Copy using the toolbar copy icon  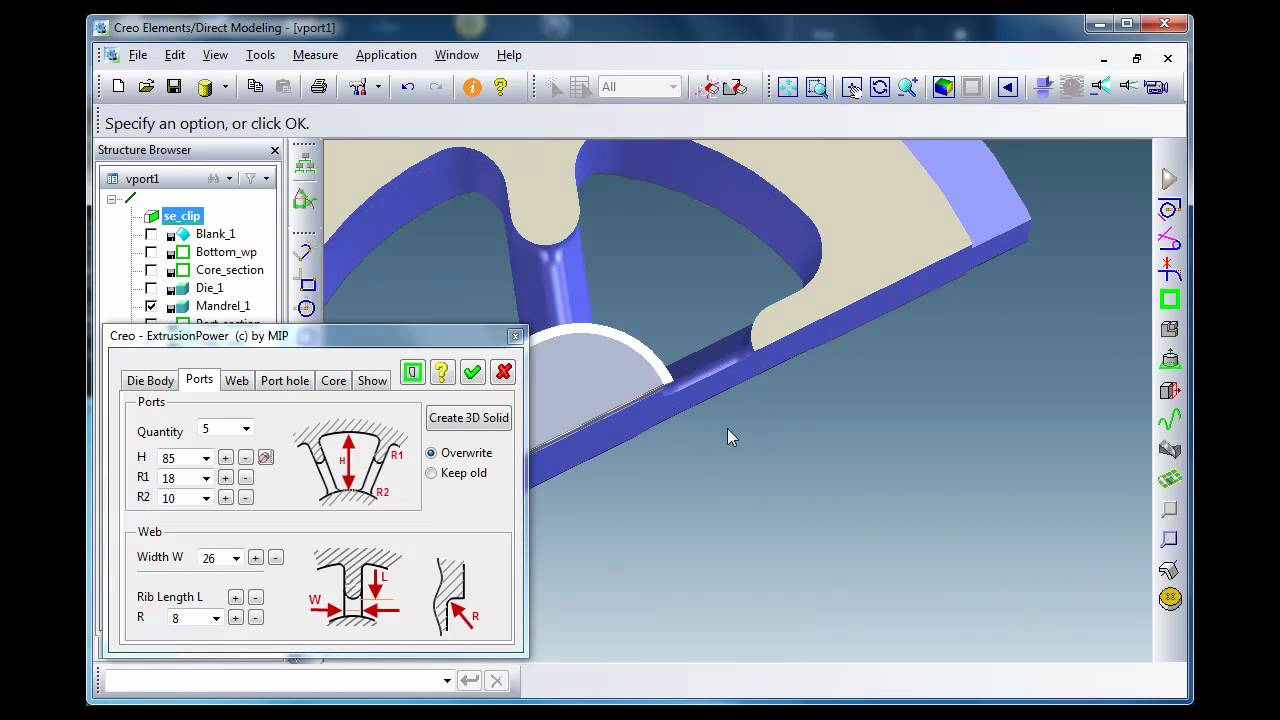pos(255,87)
